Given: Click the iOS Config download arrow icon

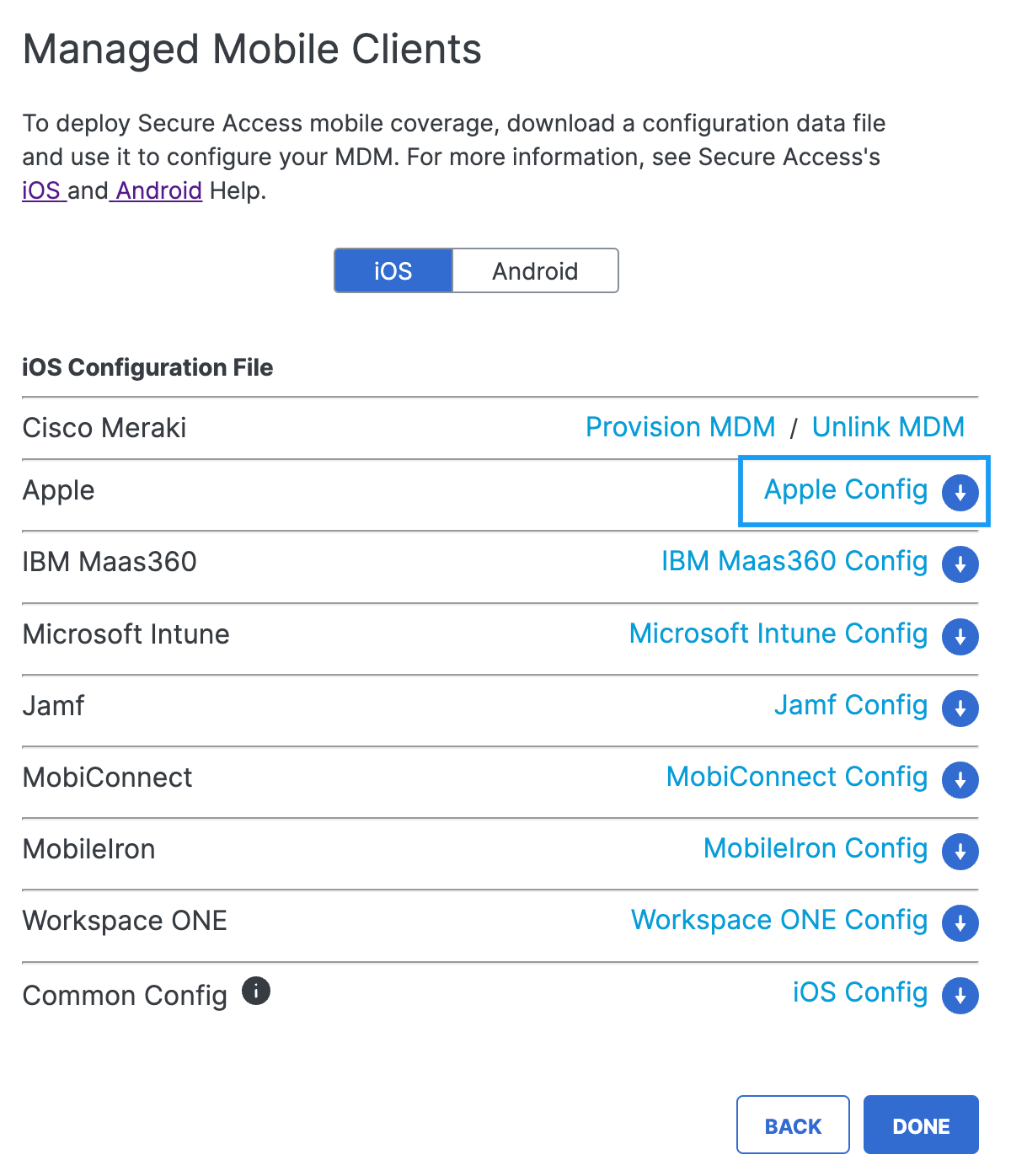Looking at the screenshot, I should click(x=960, y=995).
